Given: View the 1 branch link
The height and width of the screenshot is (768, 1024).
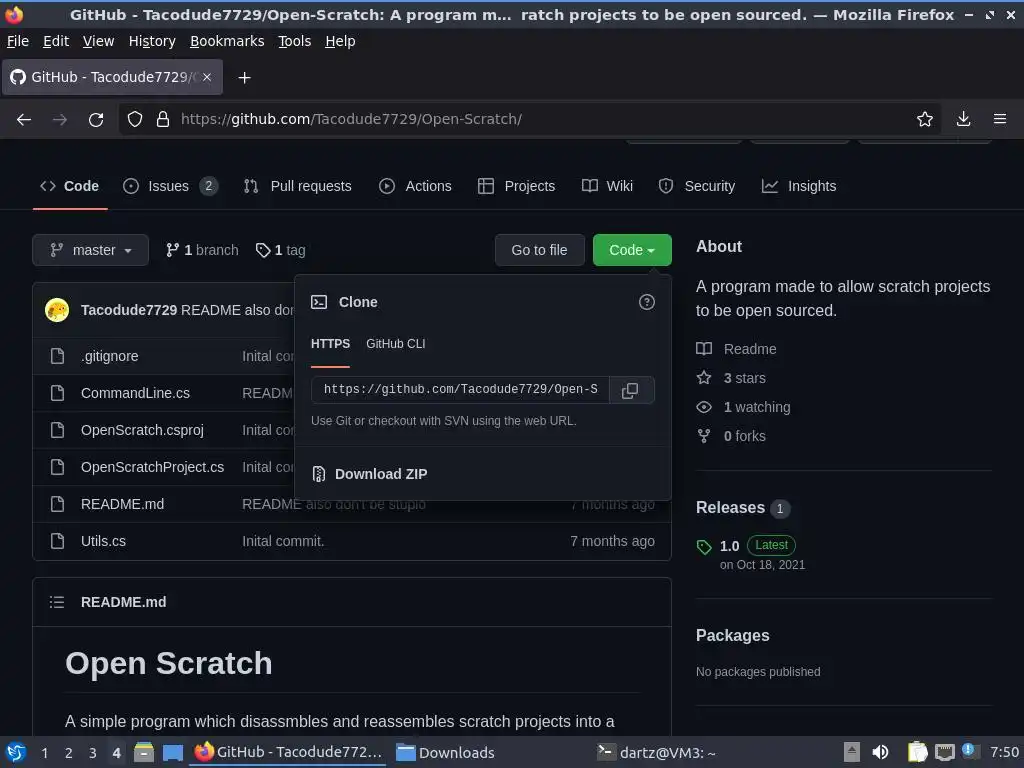Looking at the screenshot, I should click(x=202, y=251).
